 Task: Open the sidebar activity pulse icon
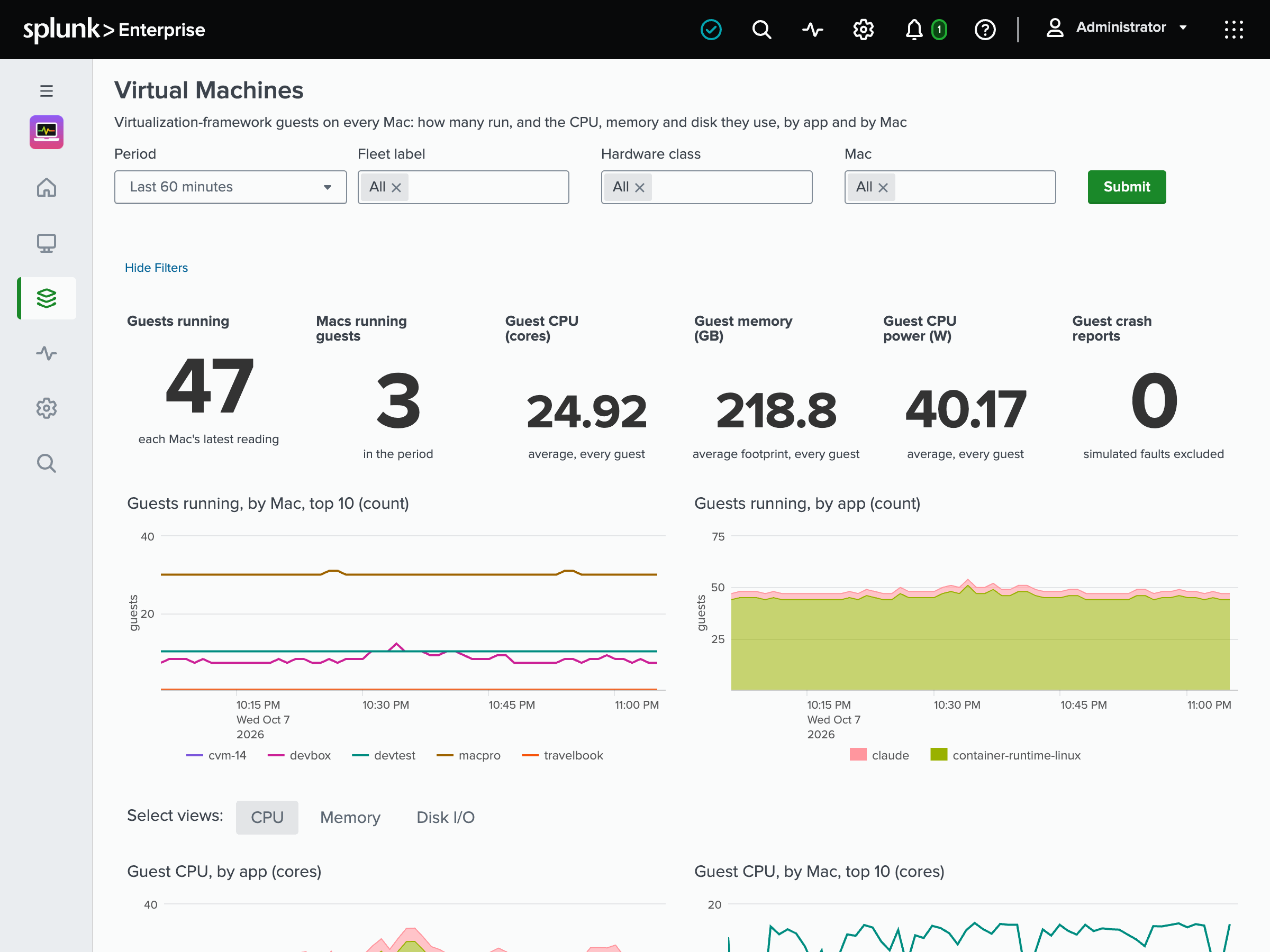point(47,353)
